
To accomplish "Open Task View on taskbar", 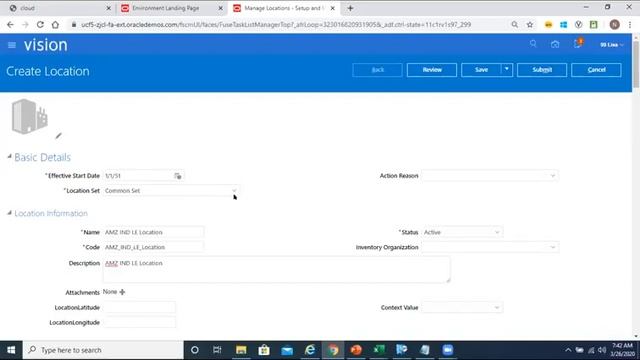I will pyautogui.click(x=217, y=350).
